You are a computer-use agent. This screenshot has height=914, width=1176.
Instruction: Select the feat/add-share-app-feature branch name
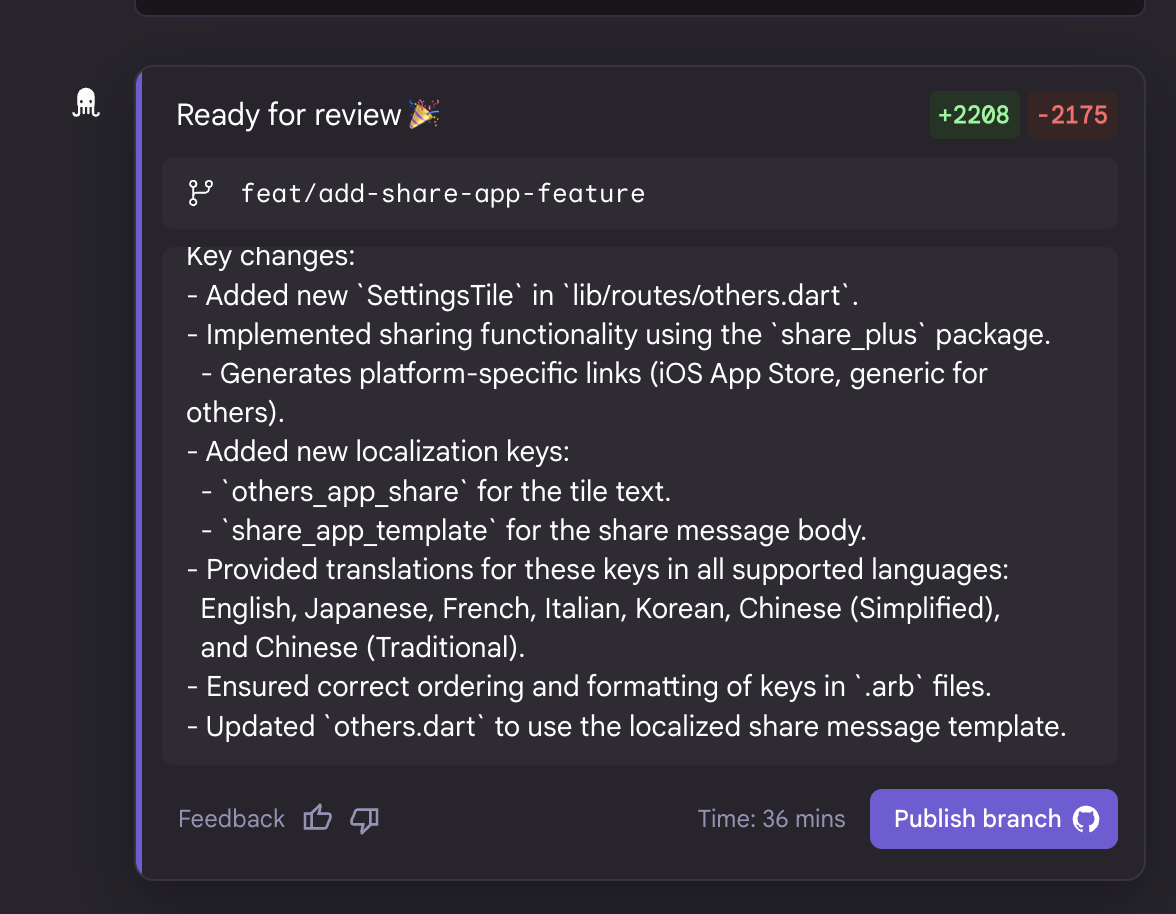point(442,193)
